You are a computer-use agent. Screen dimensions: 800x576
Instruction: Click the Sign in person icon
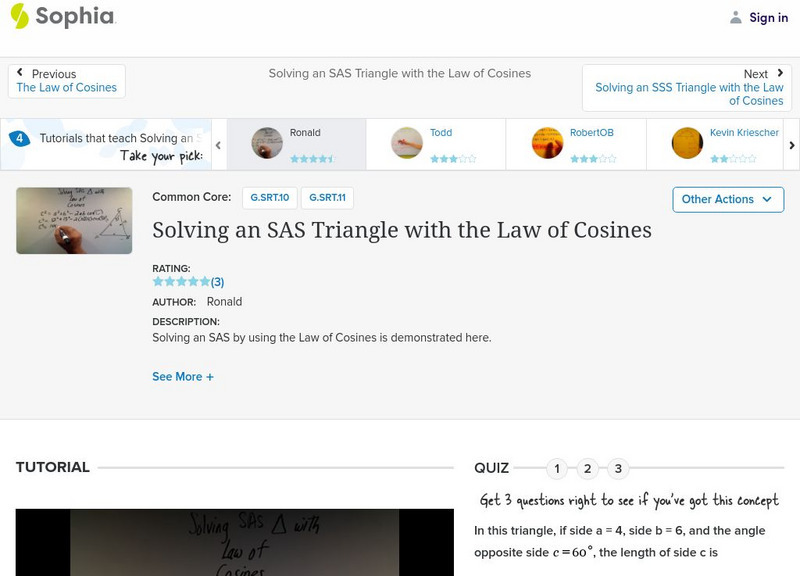(736, 16)
